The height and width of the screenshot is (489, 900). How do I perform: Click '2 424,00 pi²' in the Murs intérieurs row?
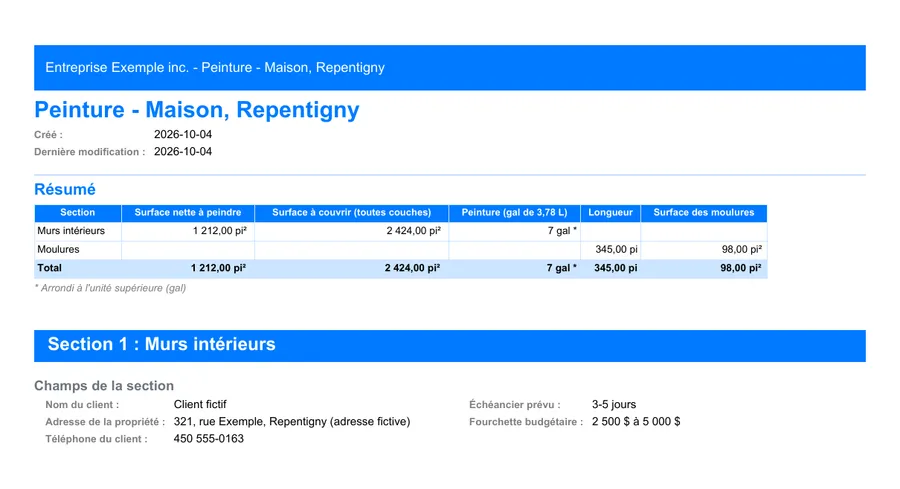[x=413, y=231]
